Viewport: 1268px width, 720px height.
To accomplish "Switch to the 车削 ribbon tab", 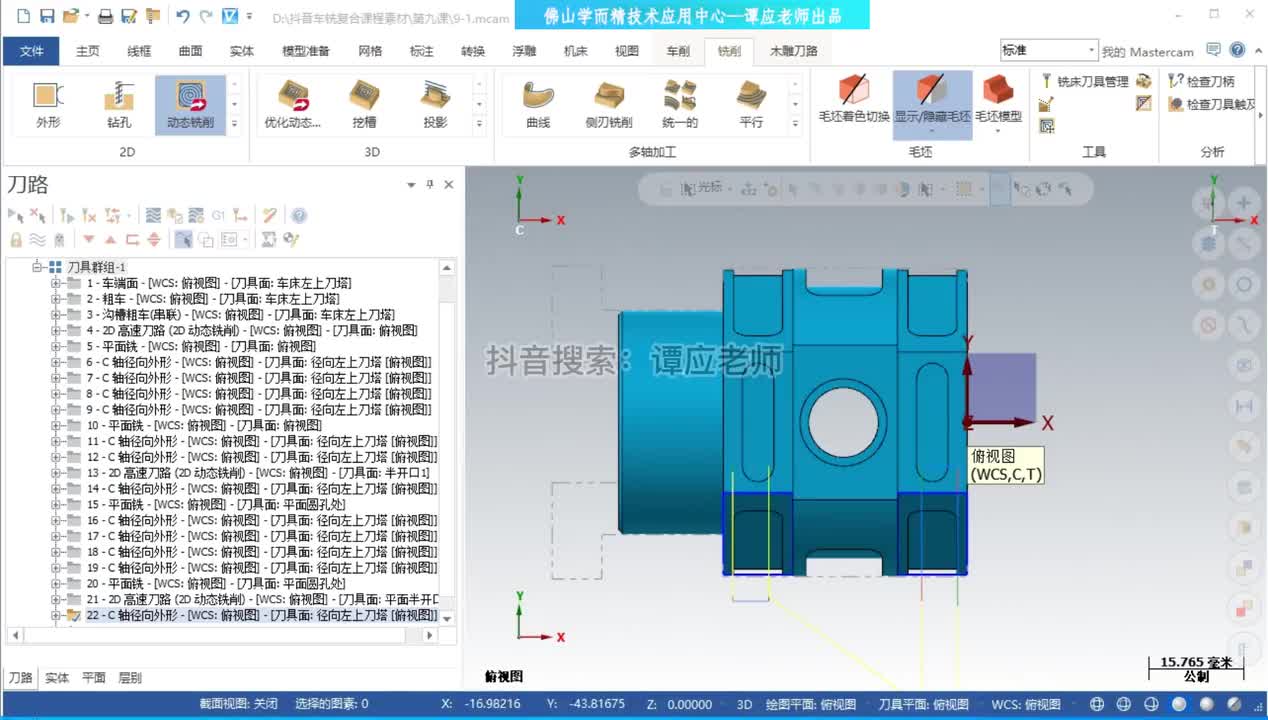I will [x=678, y=51].
